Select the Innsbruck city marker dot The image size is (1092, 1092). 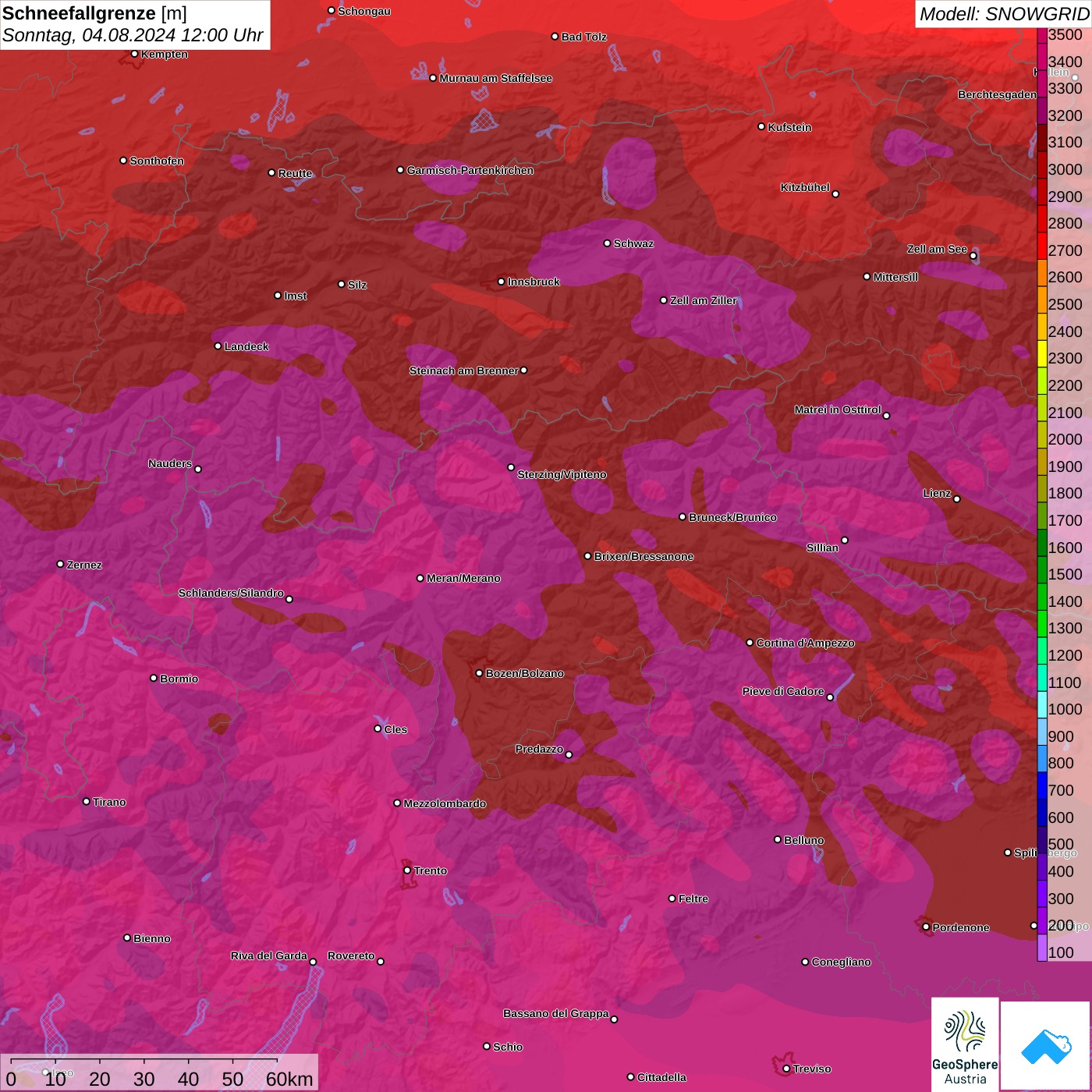click(x=502, y=282)
